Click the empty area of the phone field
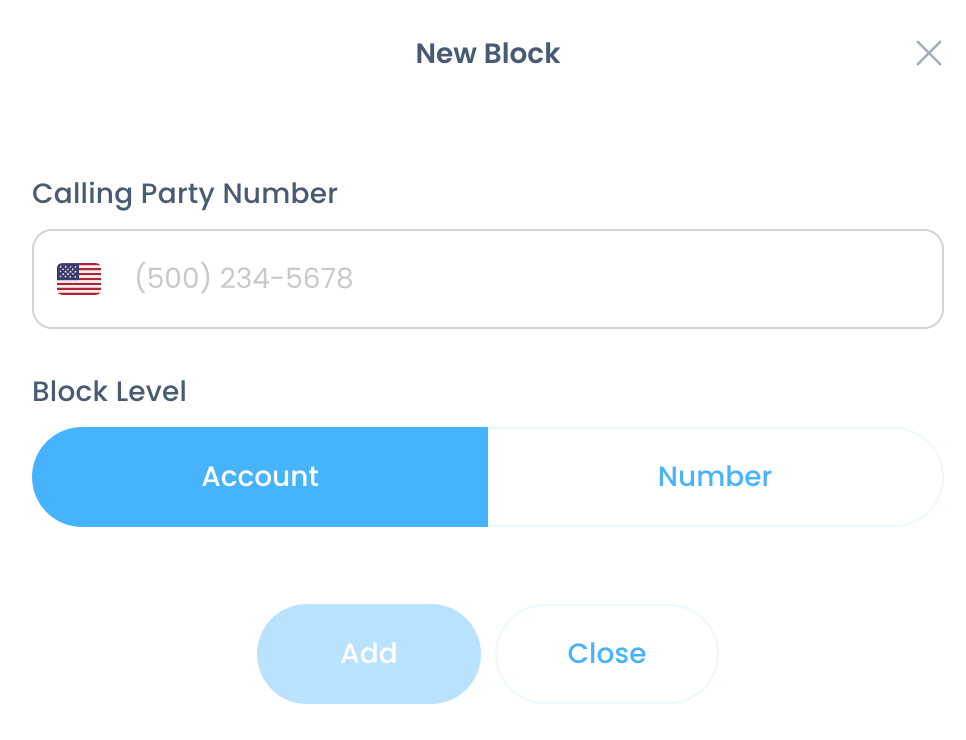This screenshot has height=740, width=966. click(647, 279)
